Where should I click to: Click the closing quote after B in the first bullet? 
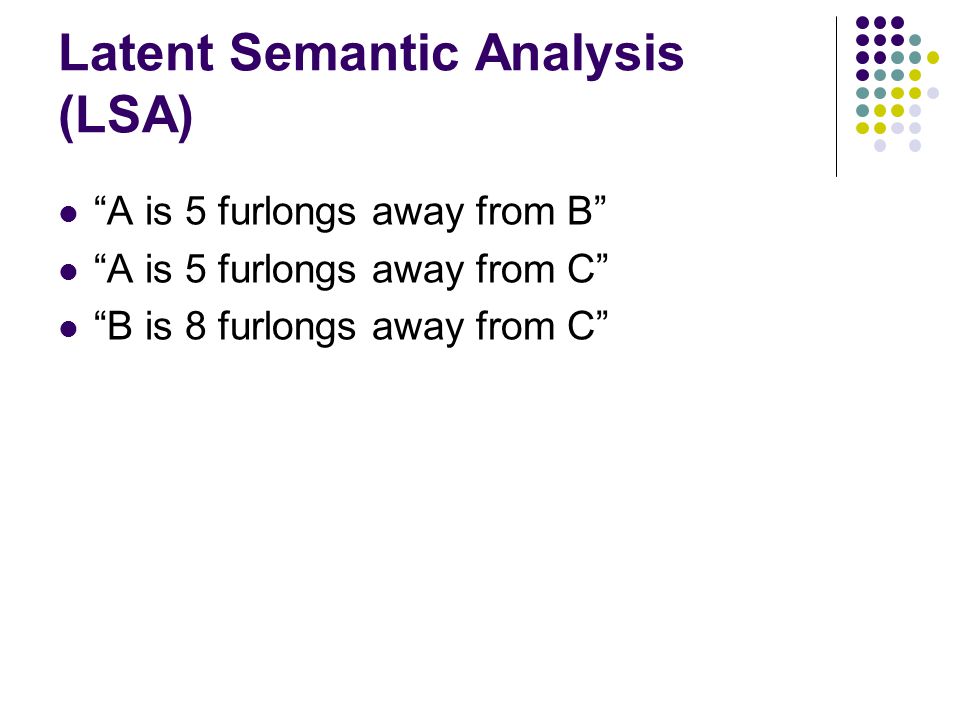pos(600,202)
